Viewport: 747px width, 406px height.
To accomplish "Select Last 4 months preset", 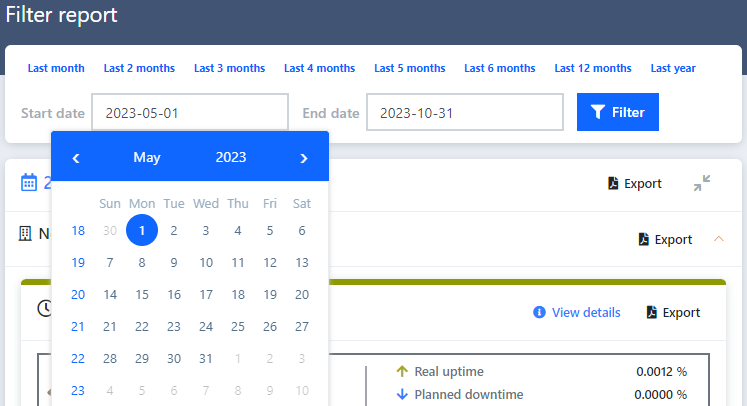I will [x=320, y=68].
